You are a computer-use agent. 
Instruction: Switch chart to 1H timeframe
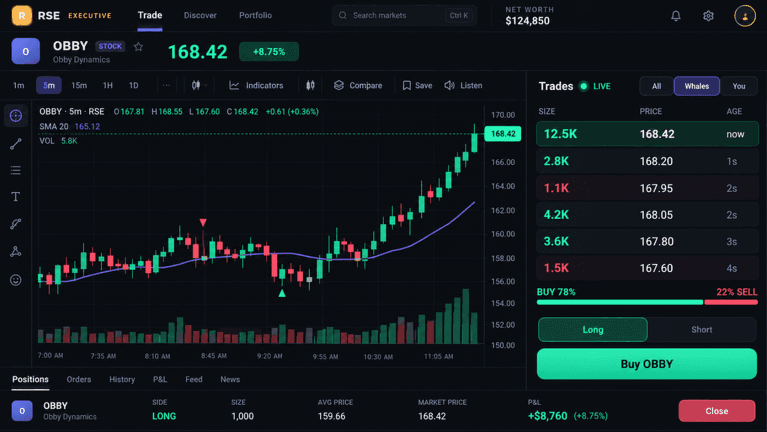[x=108, y=85]
